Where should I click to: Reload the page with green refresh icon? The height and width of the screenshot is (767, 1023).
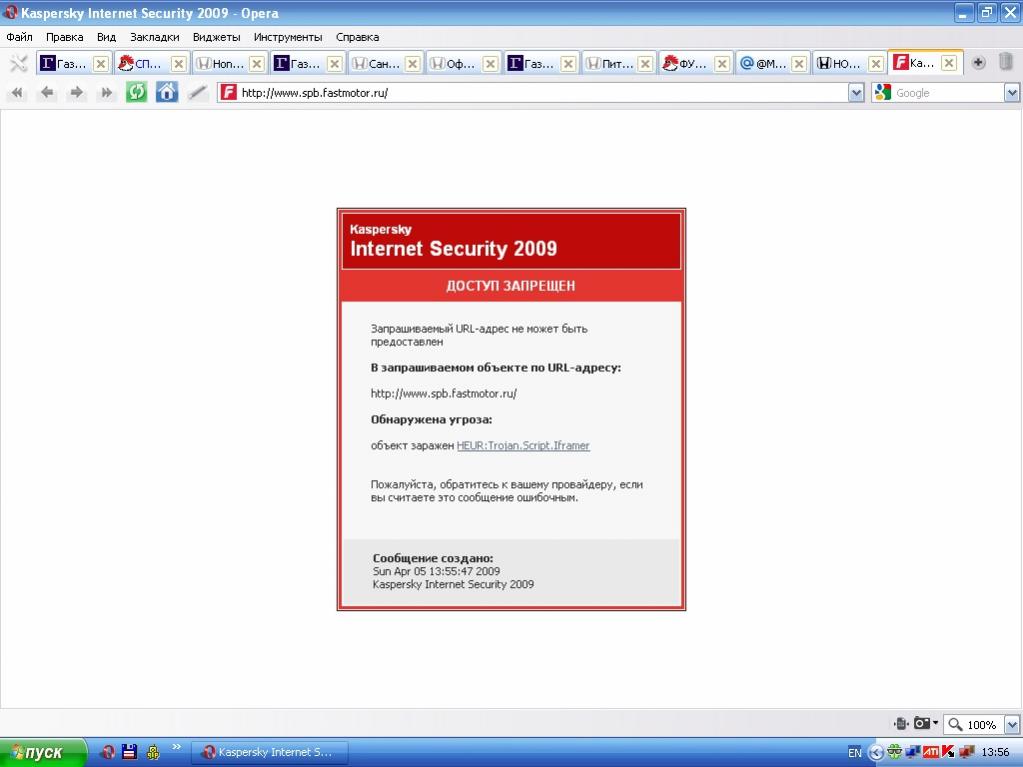(136, 92)
